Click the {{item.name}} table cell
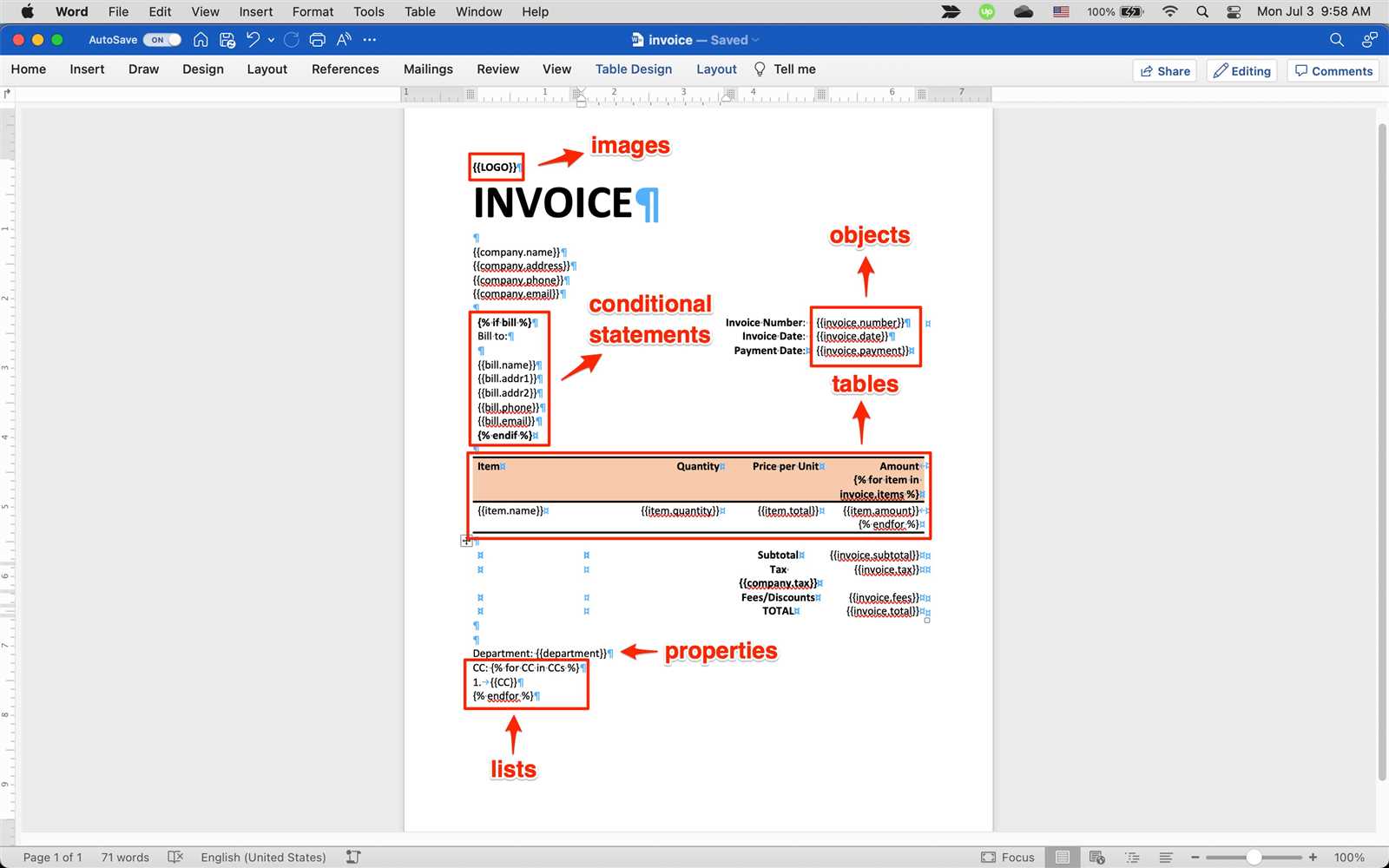The image size is (1389, 868). click(x=510, y=510)
